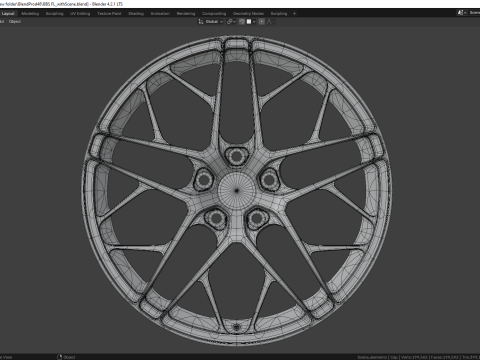Click the top lug nut hole

[x=236, y=156]
